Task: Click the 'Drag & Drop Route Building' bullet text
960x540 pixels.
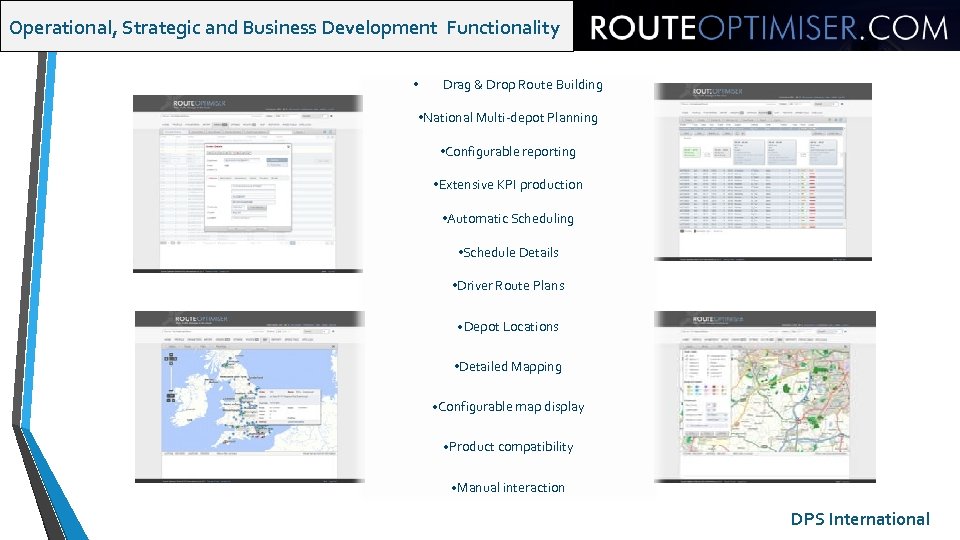Action: tap(522, 84)
